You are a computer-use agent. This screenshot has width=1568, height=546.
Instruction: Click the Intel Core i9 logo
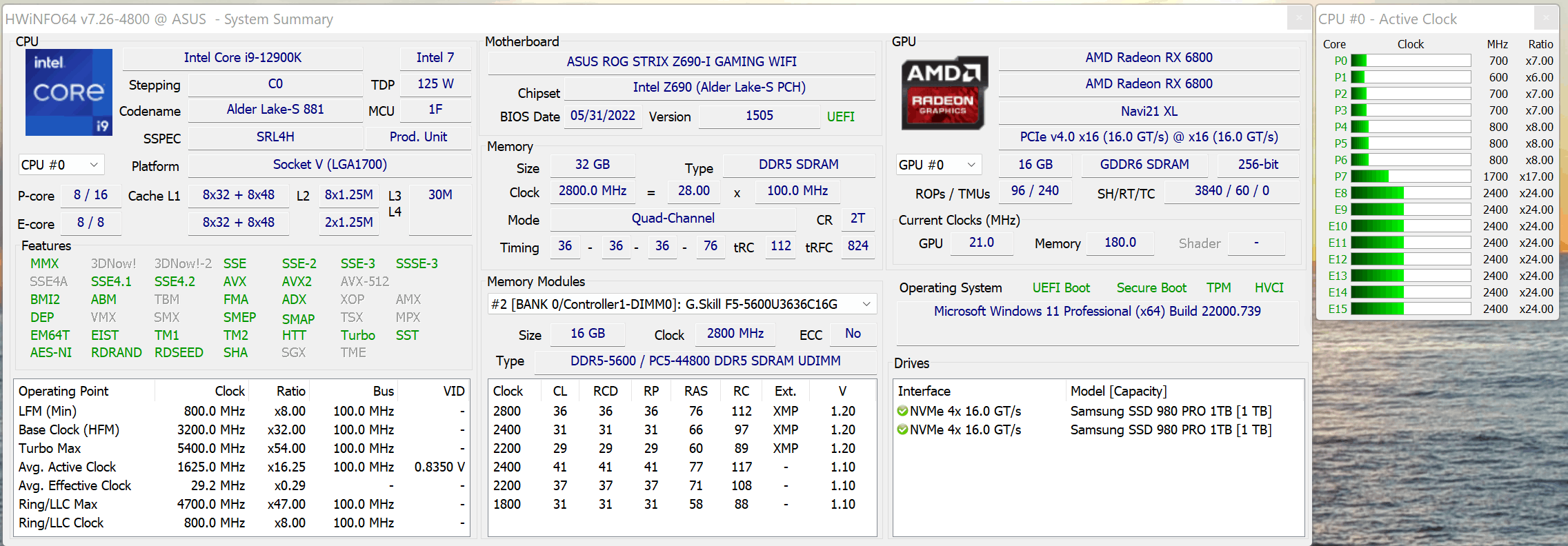click(x=69, y=92)
